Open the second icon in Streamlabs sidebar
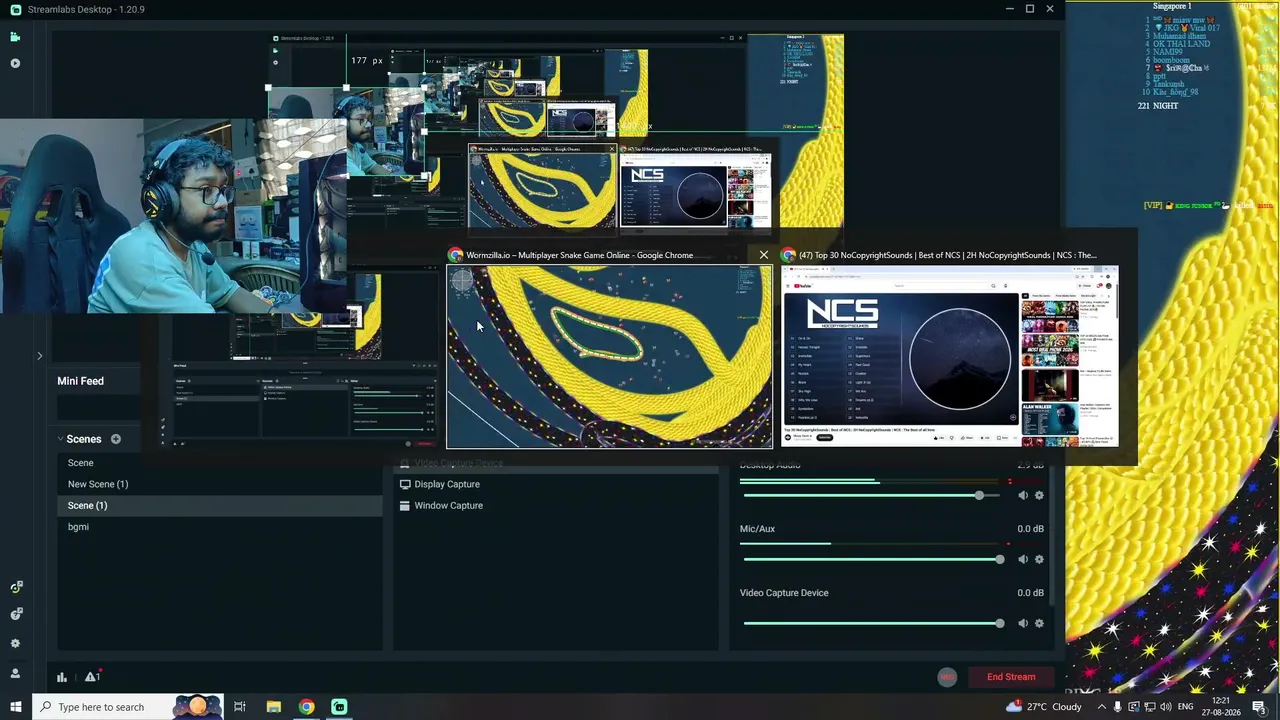Viewport: 1280px width, 720px height. (x=15, y=63)
